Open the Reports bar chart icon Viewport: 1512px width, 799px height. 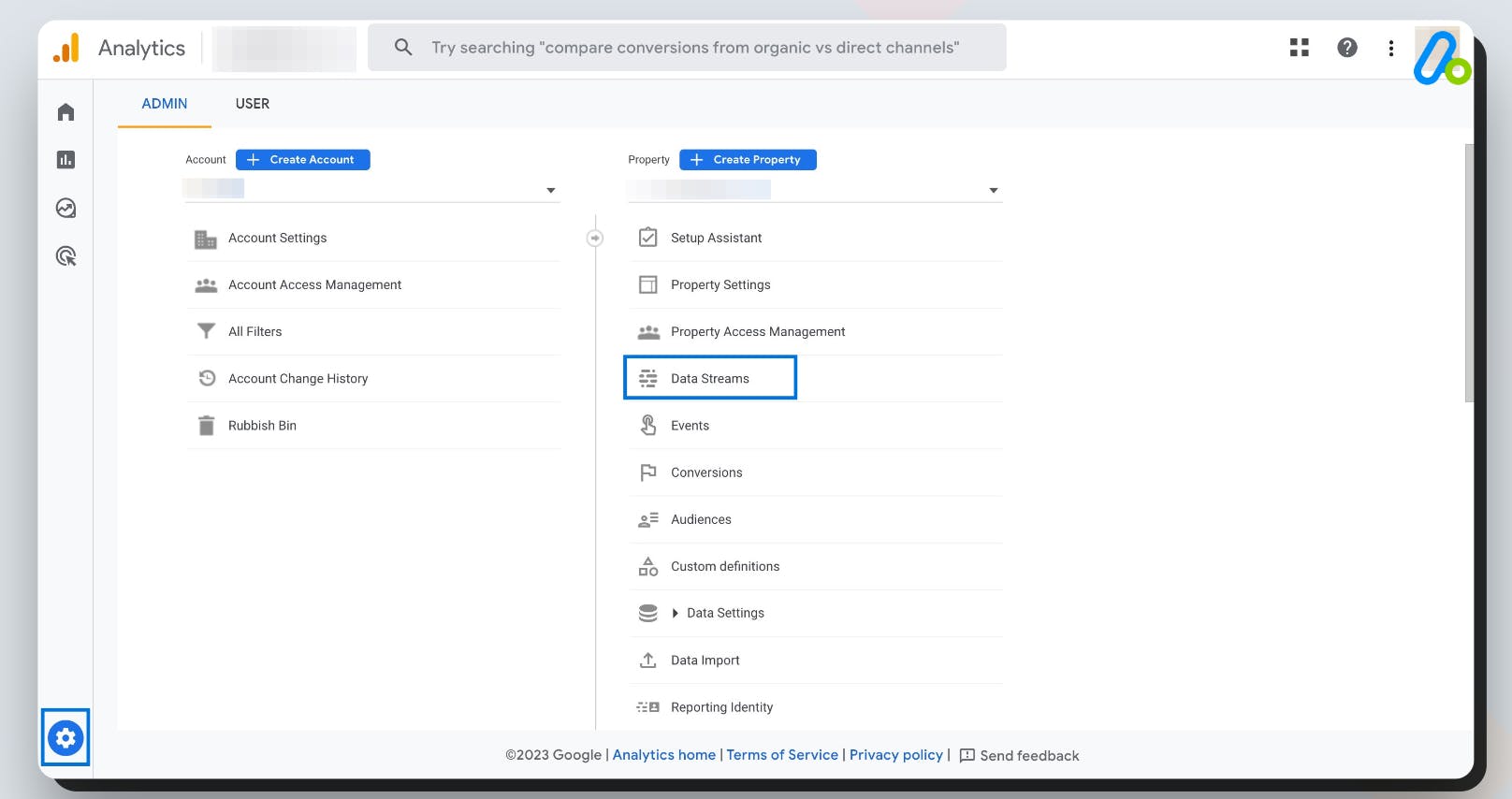coord(65,160)
